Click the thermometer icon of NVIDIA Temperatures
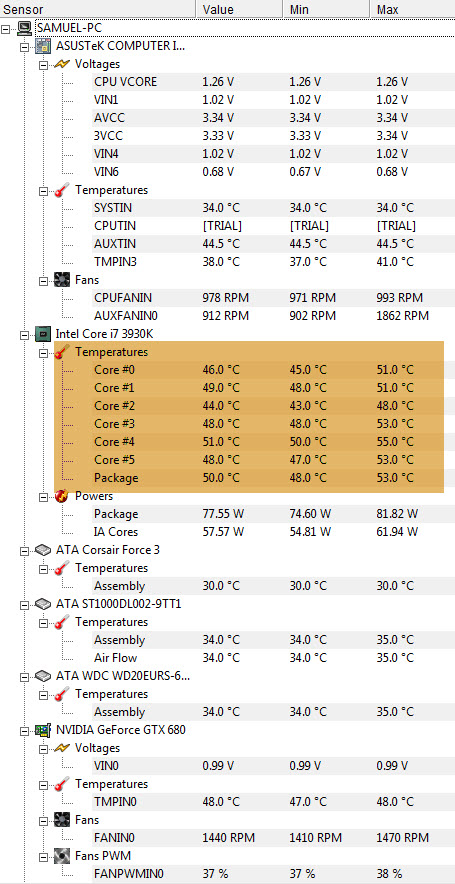Viewport: 455px width, 884px height. pos(61,784)
